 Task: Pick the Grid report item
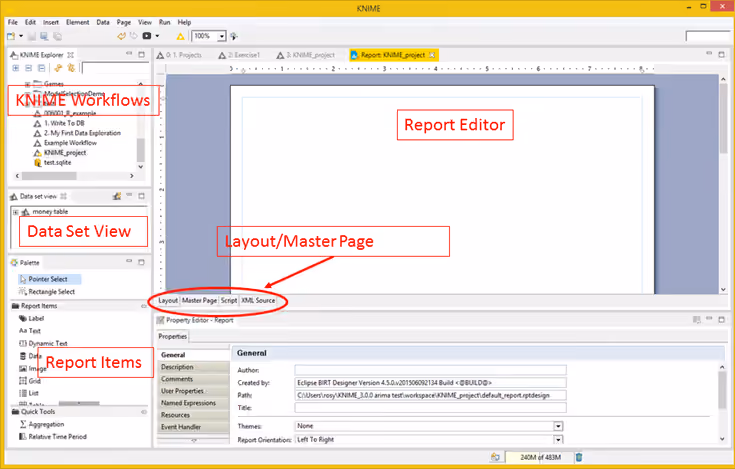(34, 381)
